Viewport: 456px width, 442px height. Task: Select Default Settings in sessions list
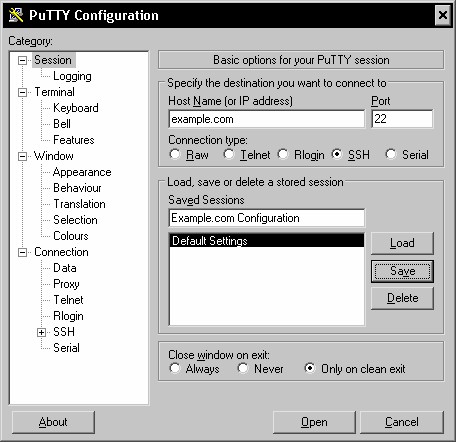pos(267,241)
